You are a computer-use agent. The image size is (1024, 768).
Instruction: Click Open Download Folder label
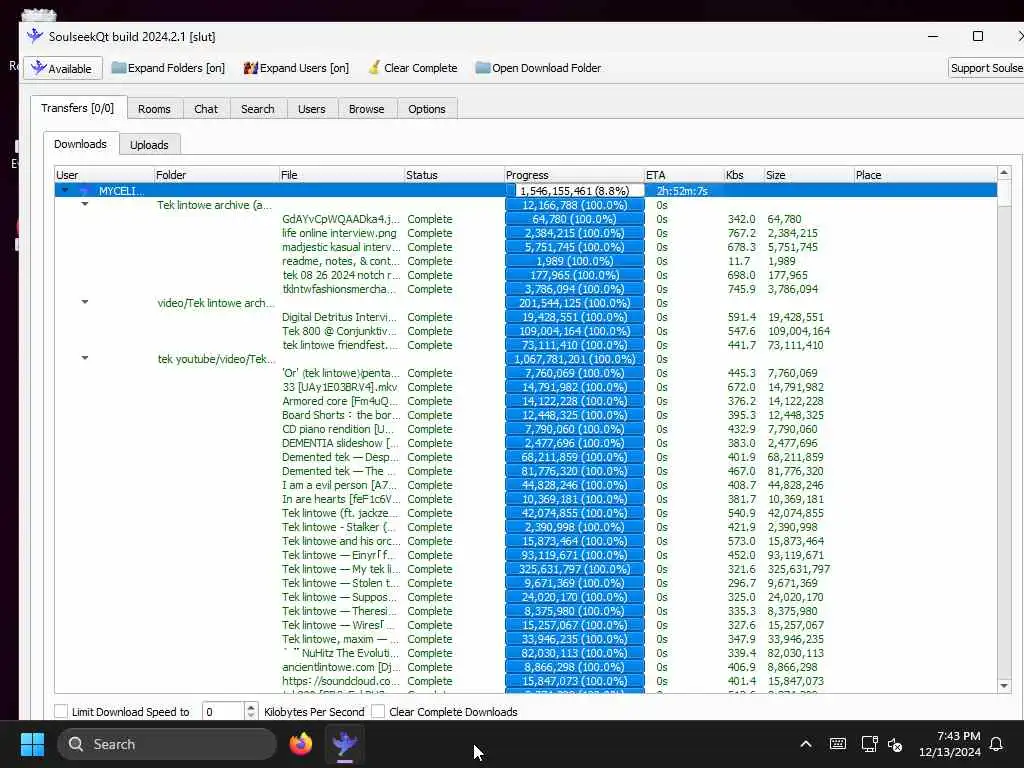pos(547,68)
